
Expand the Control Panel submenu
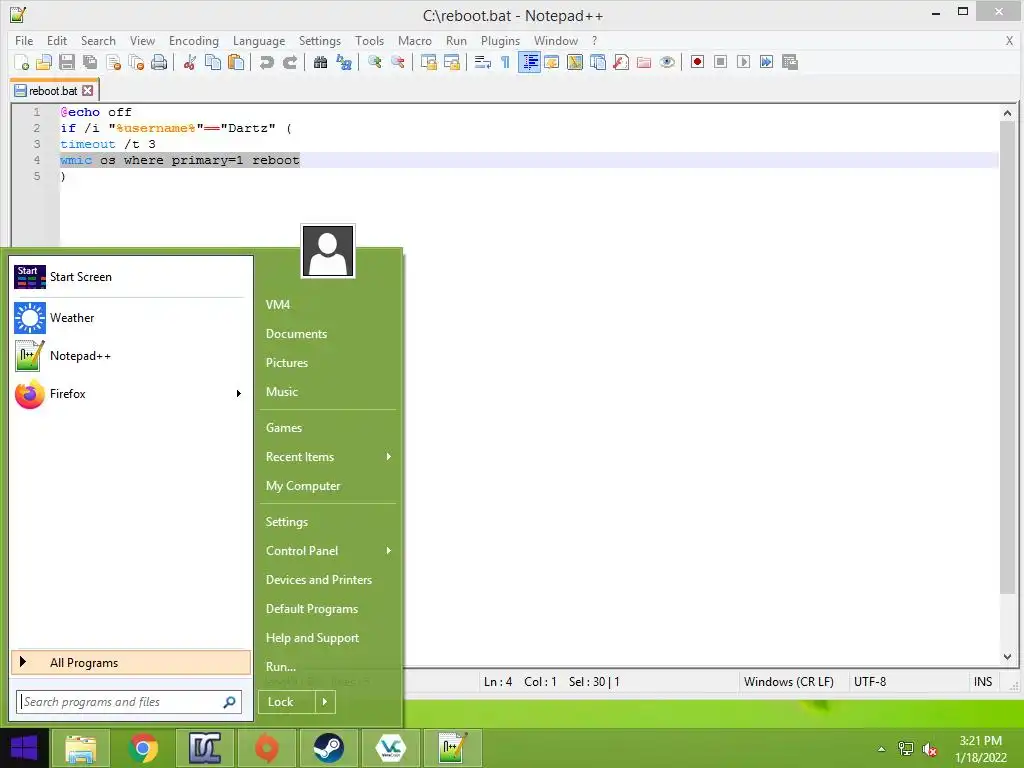pyautogui.click(x=389, y=551)
